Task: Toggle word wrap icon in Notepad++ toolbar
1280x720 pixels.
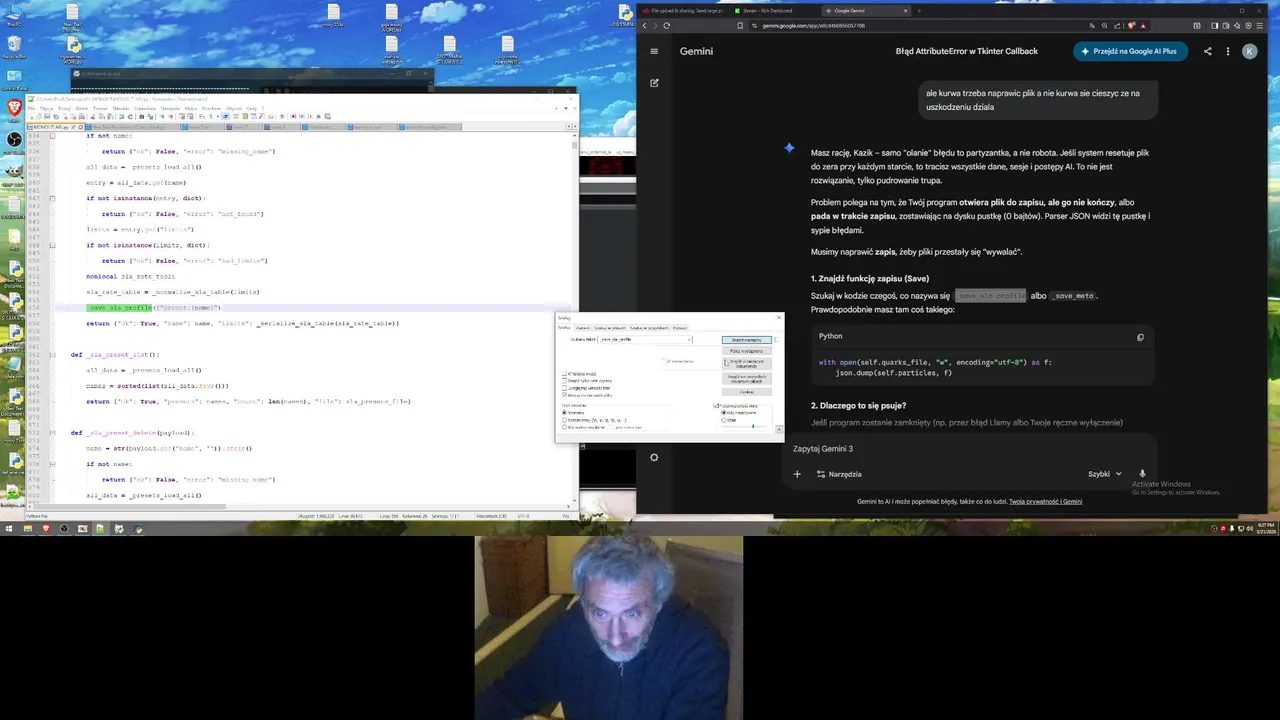Action: click(202, 117)
